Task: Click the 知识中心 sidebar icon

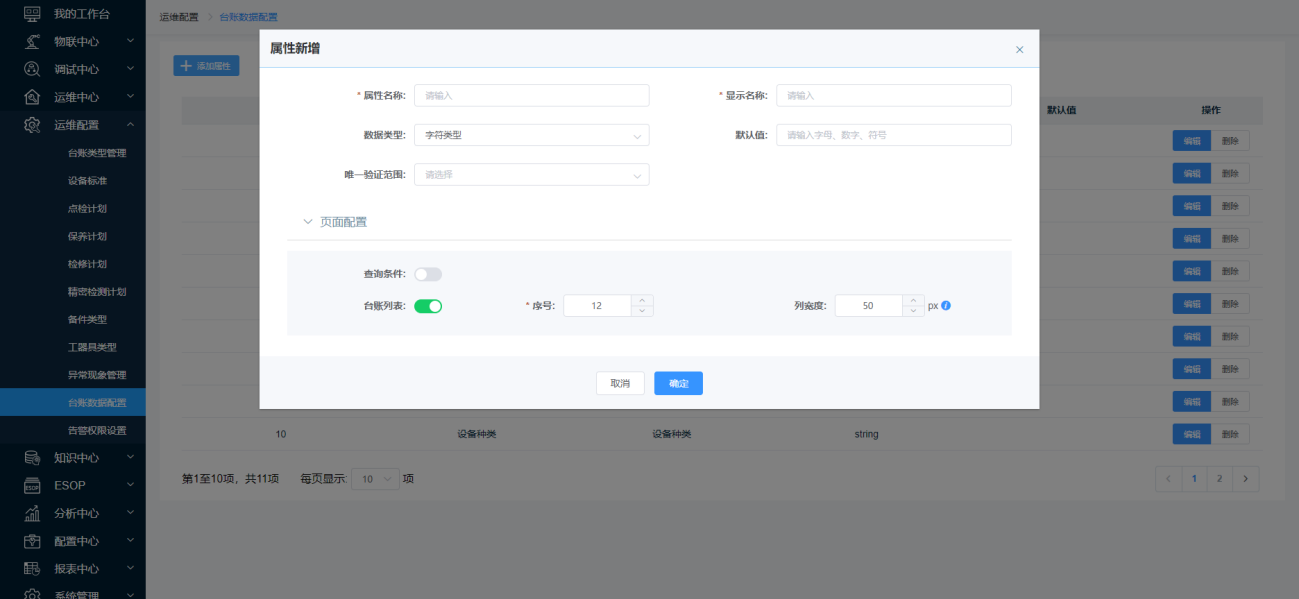Action: 32,457
